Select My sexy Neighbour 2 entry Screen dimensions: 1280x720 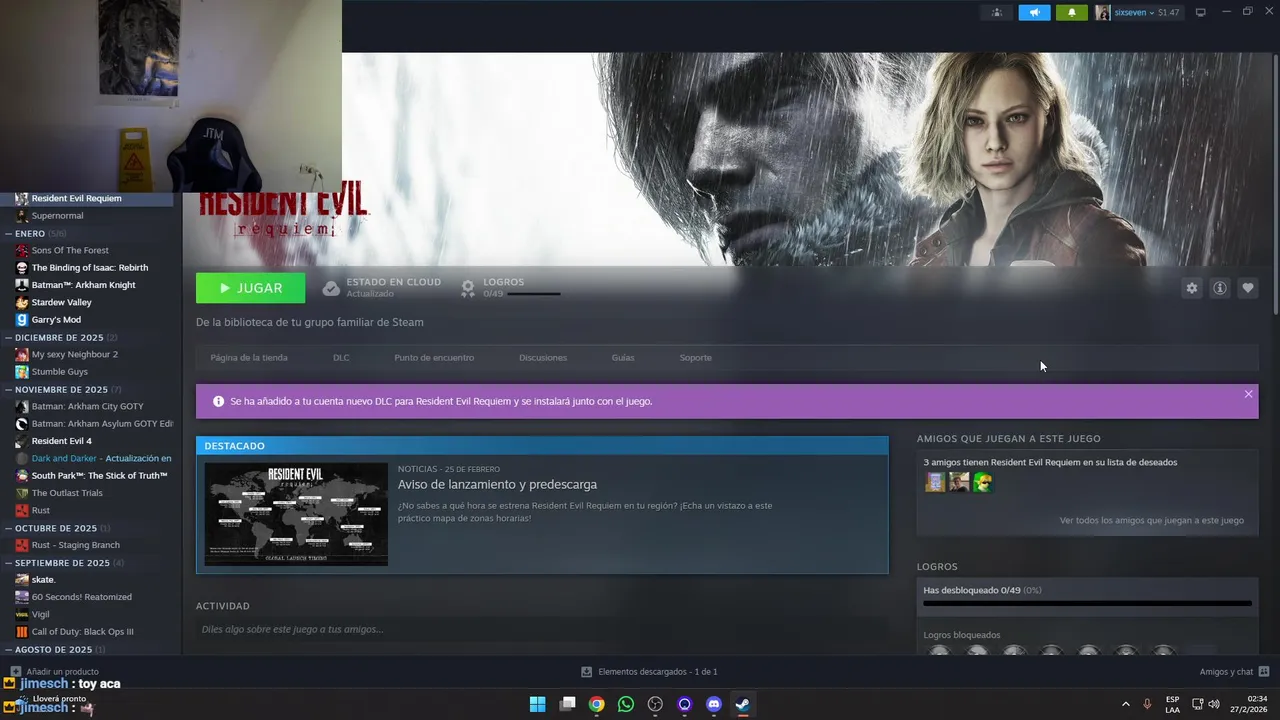(87, 354)
